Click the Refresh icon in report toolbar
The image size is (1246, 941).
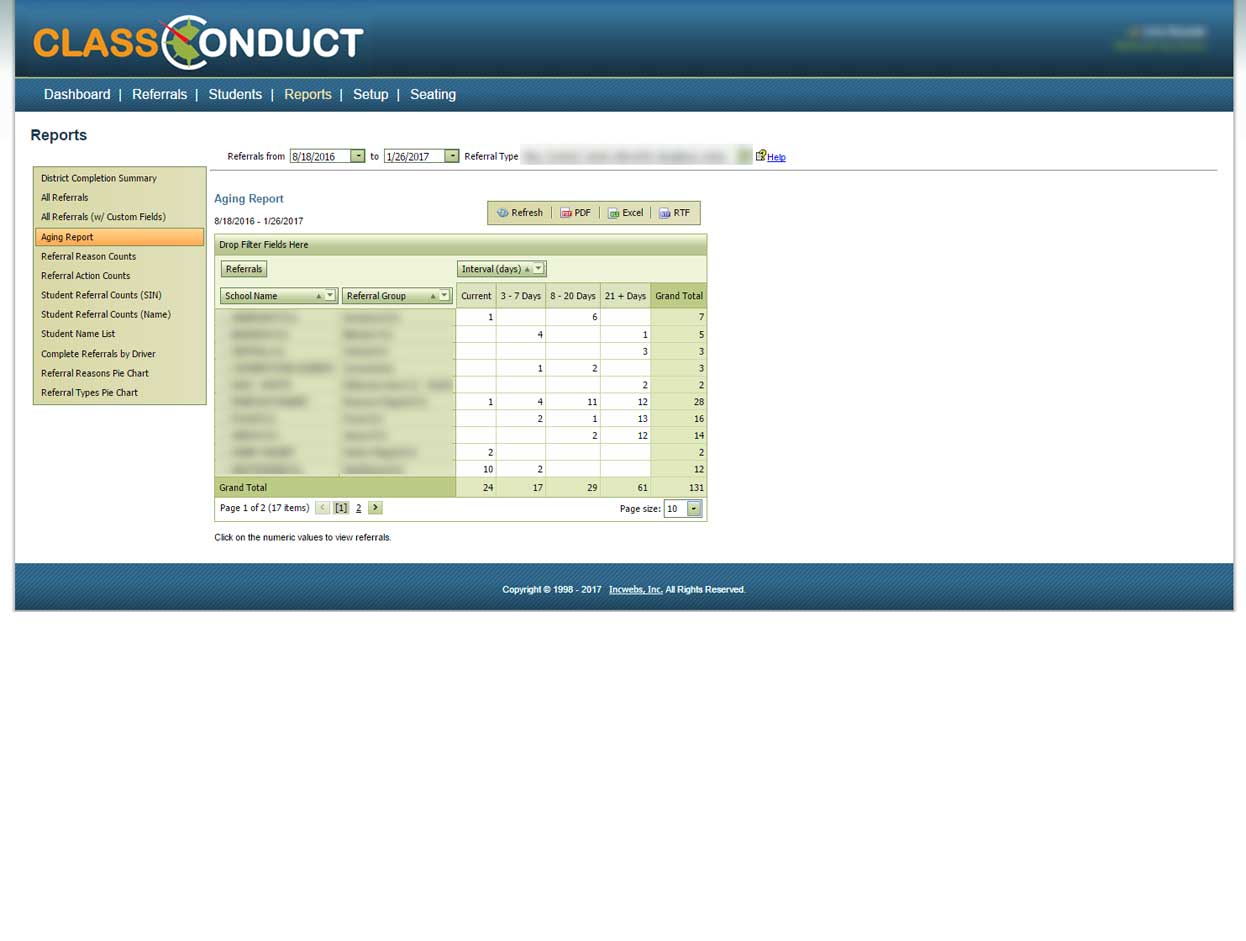[503, 213]
